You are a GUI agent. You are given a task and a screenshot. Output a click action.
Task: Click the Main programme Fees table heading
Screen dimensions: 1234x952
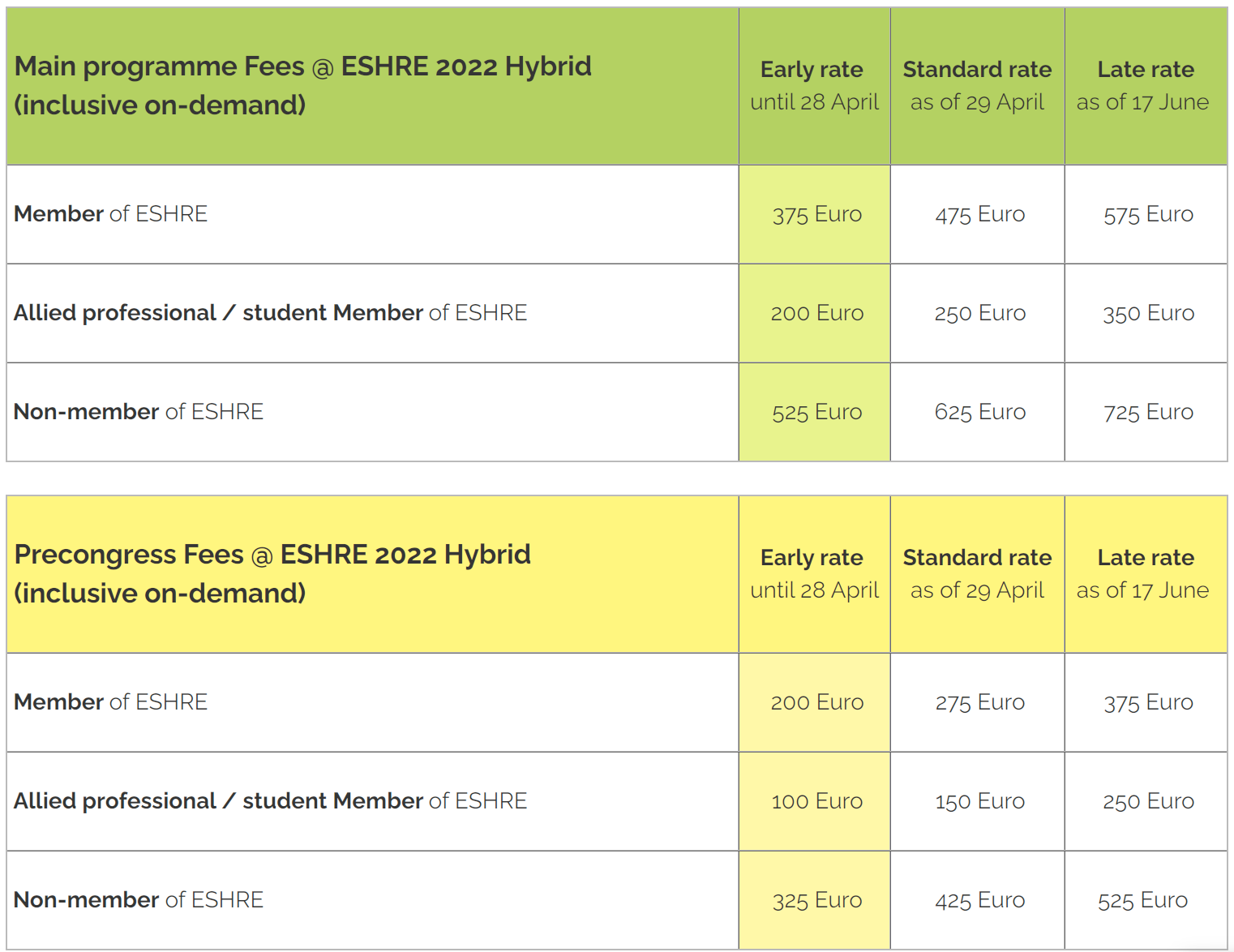click(x=302, y=85)
